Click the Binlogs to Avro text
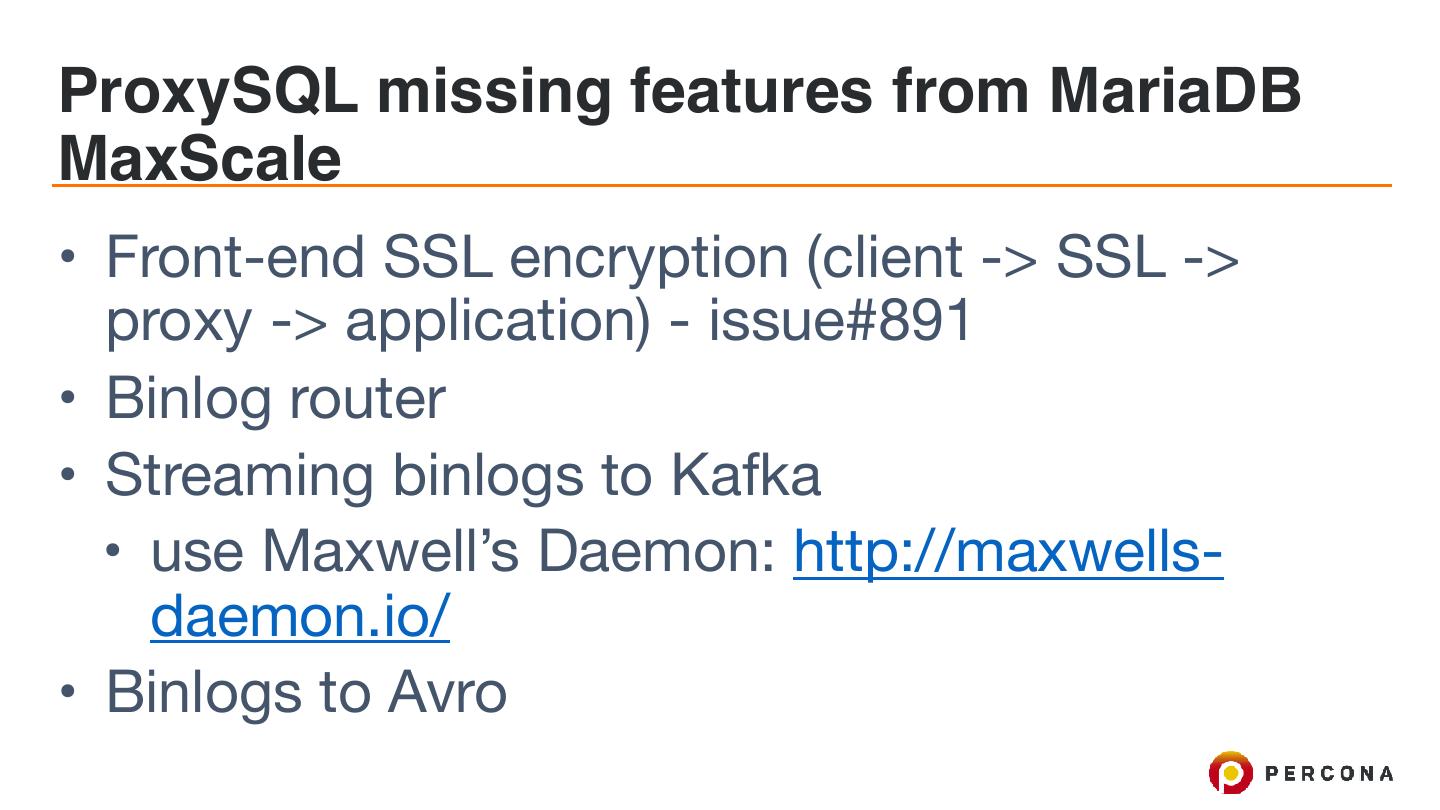 tap(306, 691)
